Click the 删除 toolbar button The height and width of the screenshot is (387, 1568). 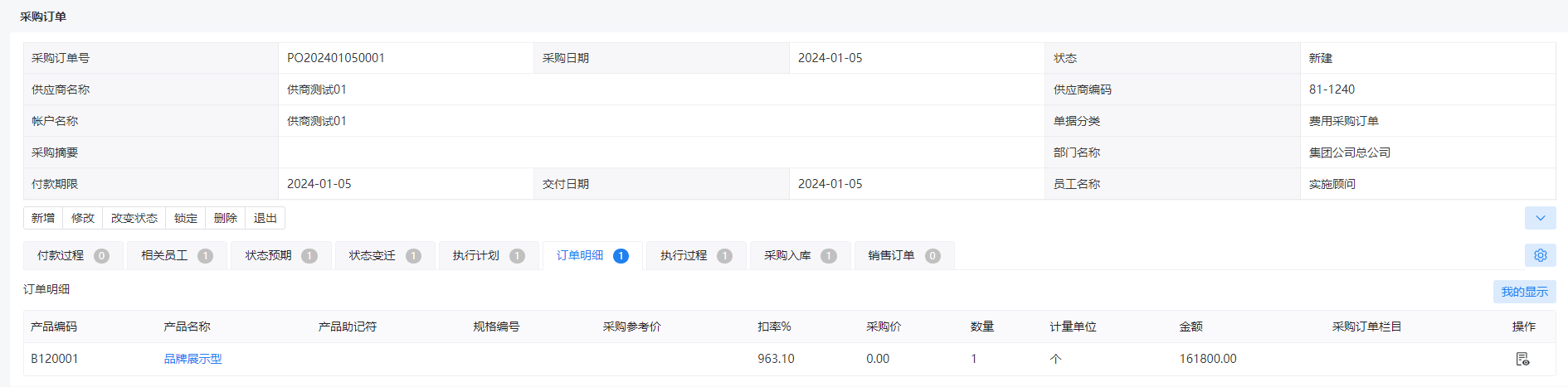coord(226,218)
